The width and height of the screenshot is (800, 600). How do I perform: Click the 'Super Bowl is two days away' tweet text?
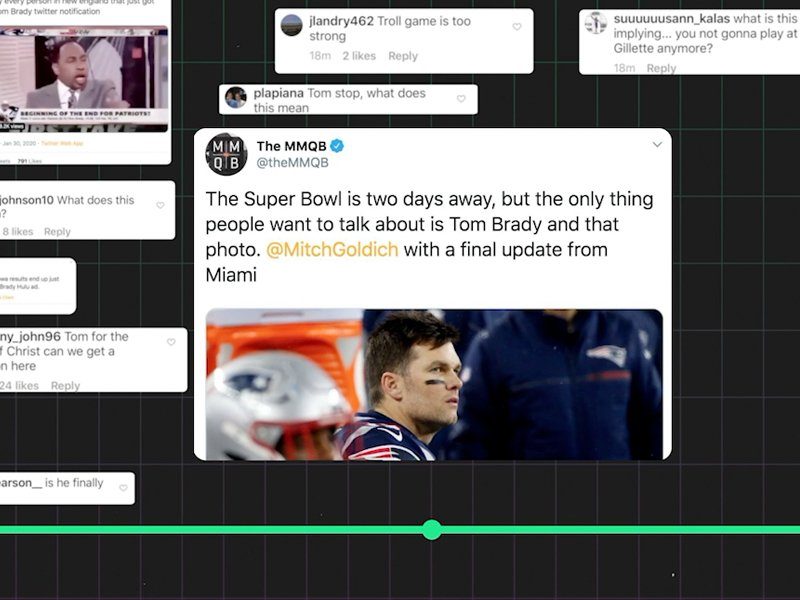(429, 237)
